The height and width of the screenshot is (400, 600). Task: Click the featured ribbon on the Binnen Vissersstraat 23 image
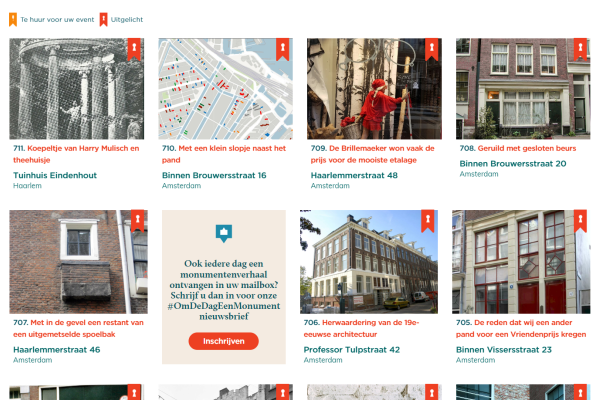[579, 220]
